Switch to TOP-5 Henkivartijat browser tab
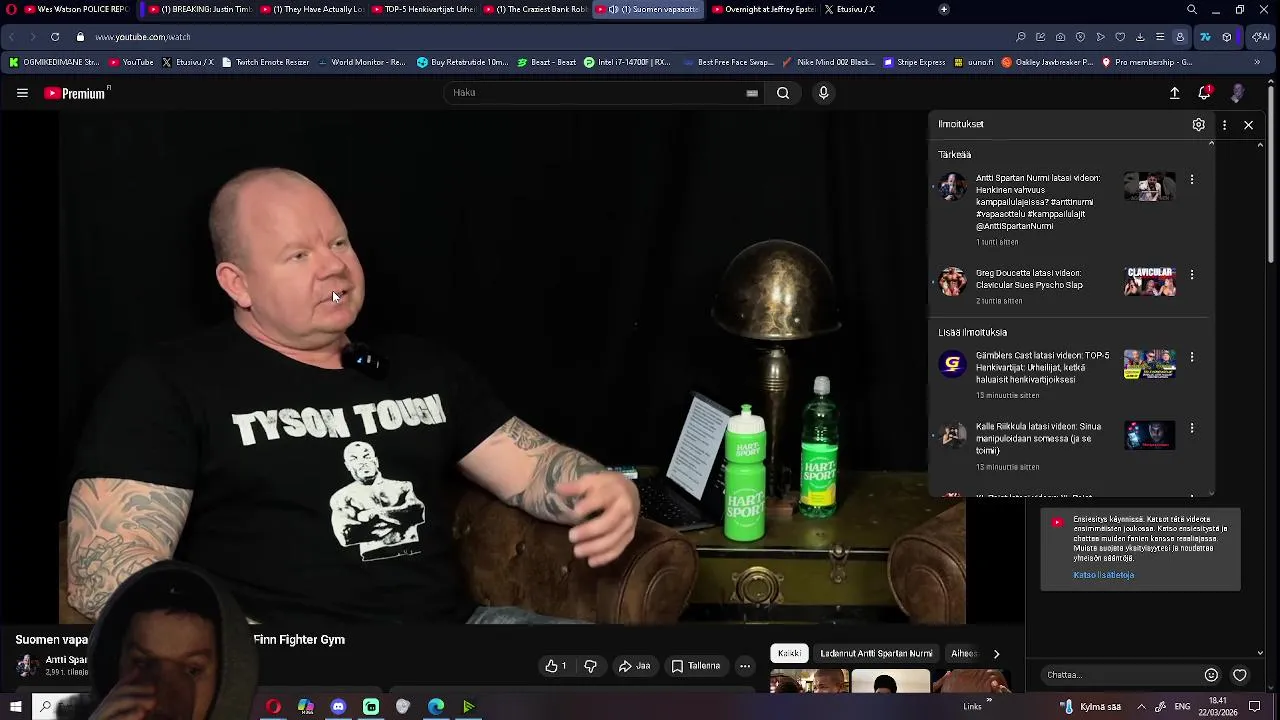Image resolution: width=1280 pixels, height=720 pixels. click(x=424, y=9)
